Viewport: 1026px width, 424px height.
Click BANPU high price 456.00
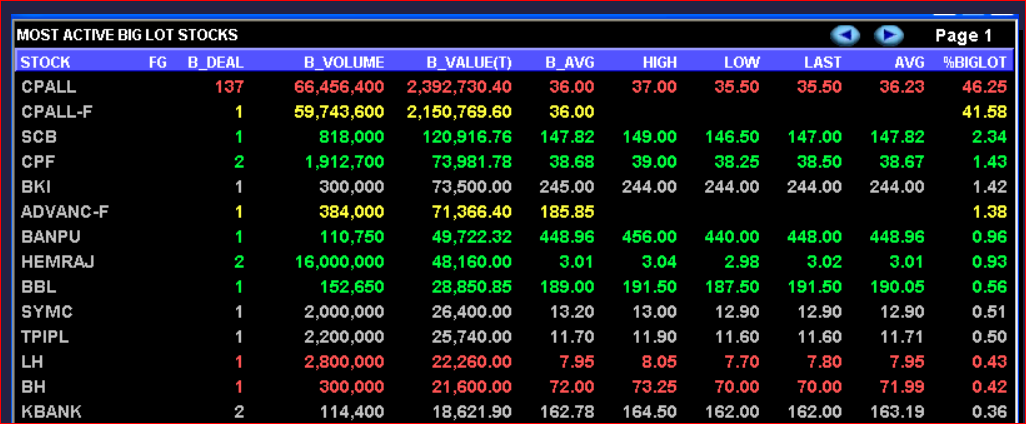tap(650, 237)
